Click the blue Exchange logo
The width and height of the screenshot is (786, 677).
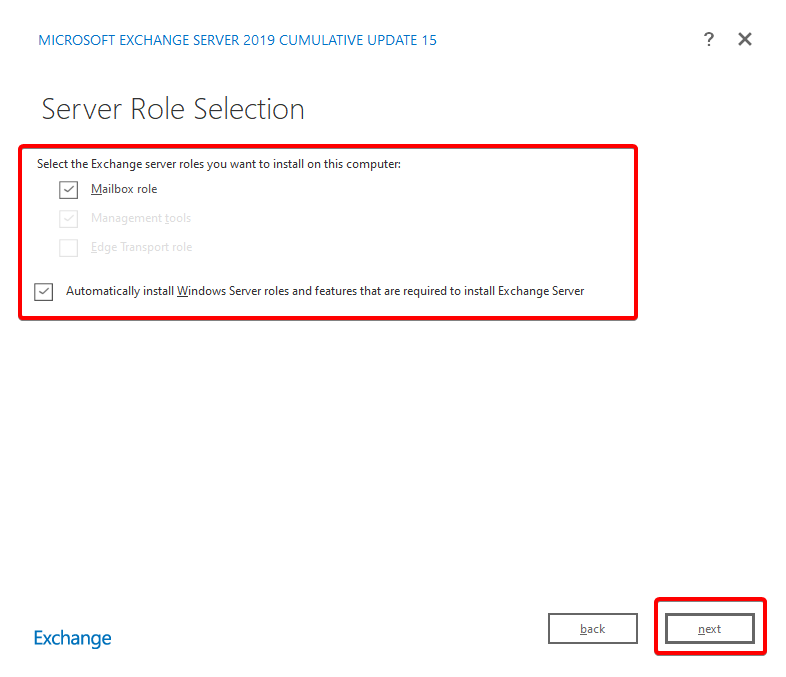(73, 638)
